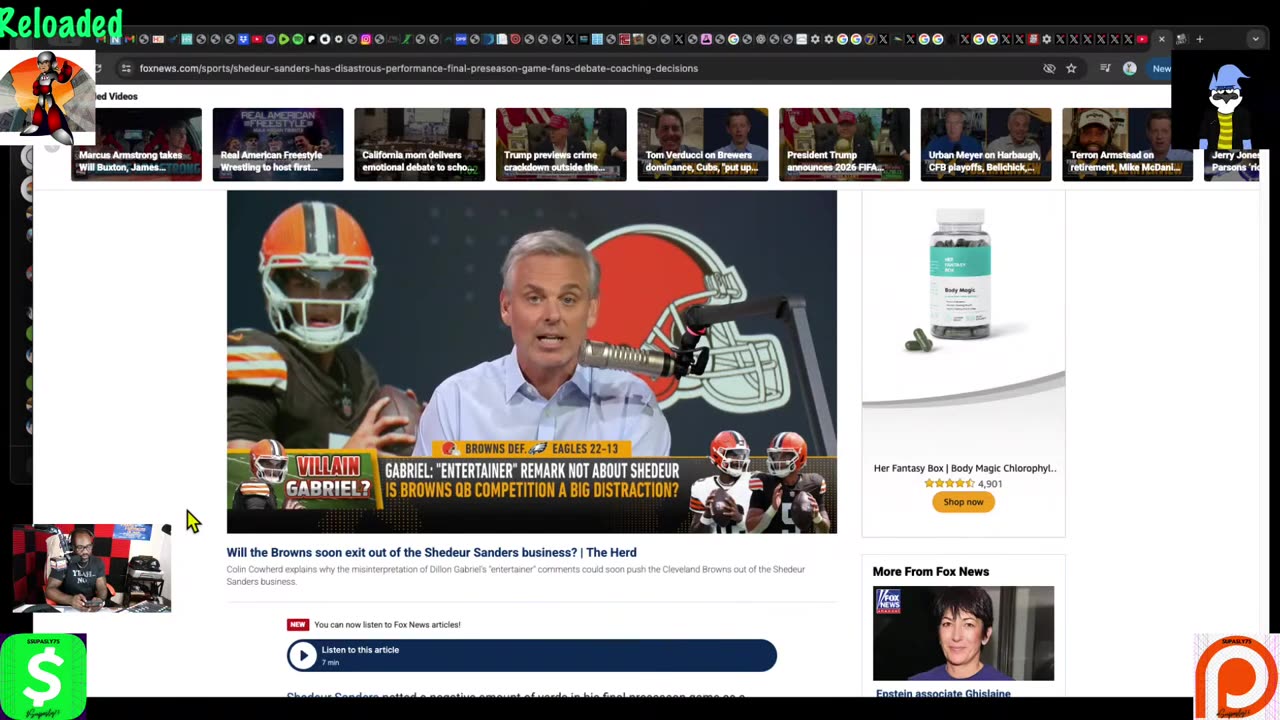Play the Colin Cowherd Browns main video
This screenshot has height=720, width=1280.
tap(532, 362)
